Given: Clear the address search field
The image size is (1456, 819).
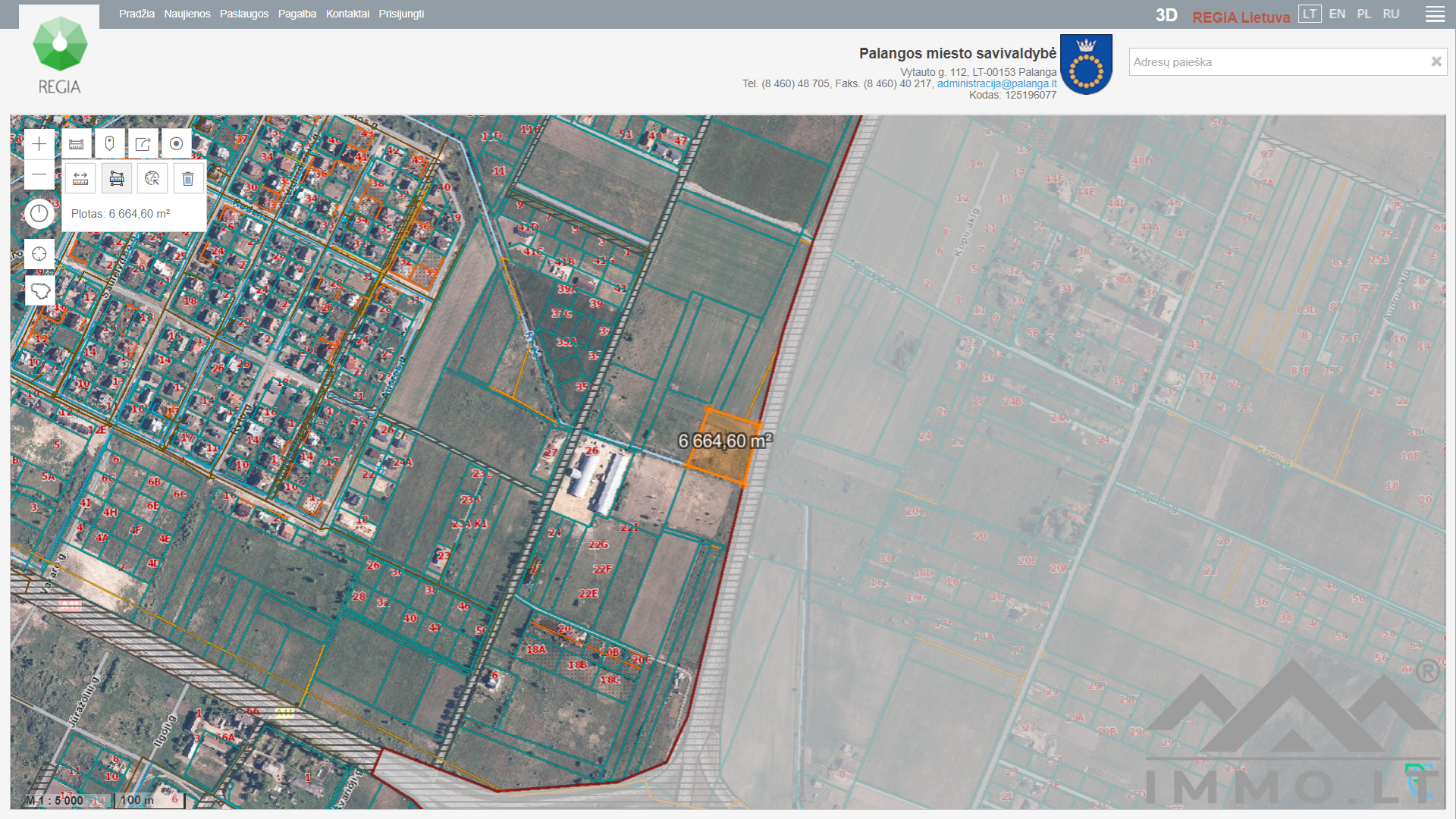Looking at the screenshot, I should (x=1436, y=61).
